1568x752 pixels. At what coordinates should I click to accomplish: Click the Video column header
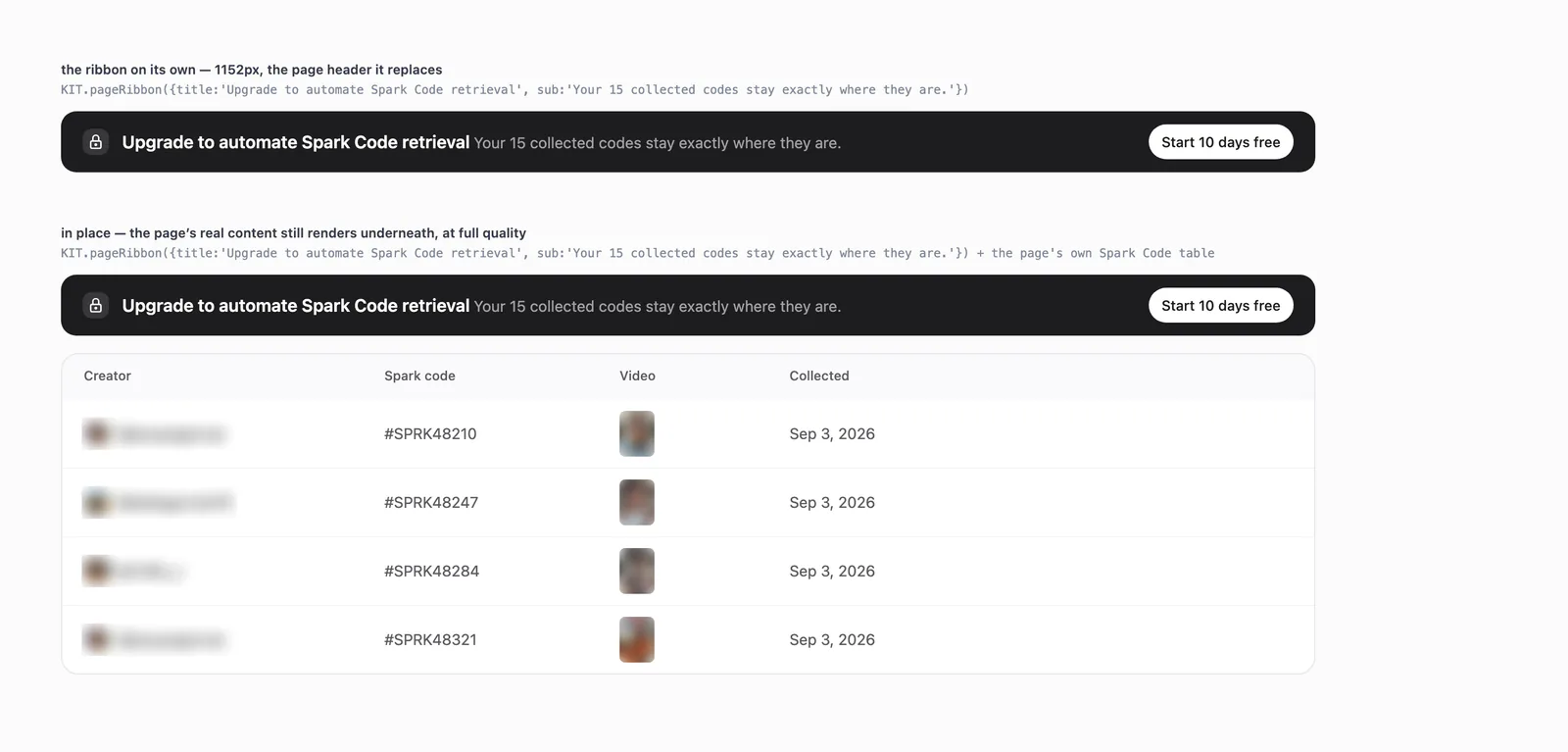click(x=637, y=376)
